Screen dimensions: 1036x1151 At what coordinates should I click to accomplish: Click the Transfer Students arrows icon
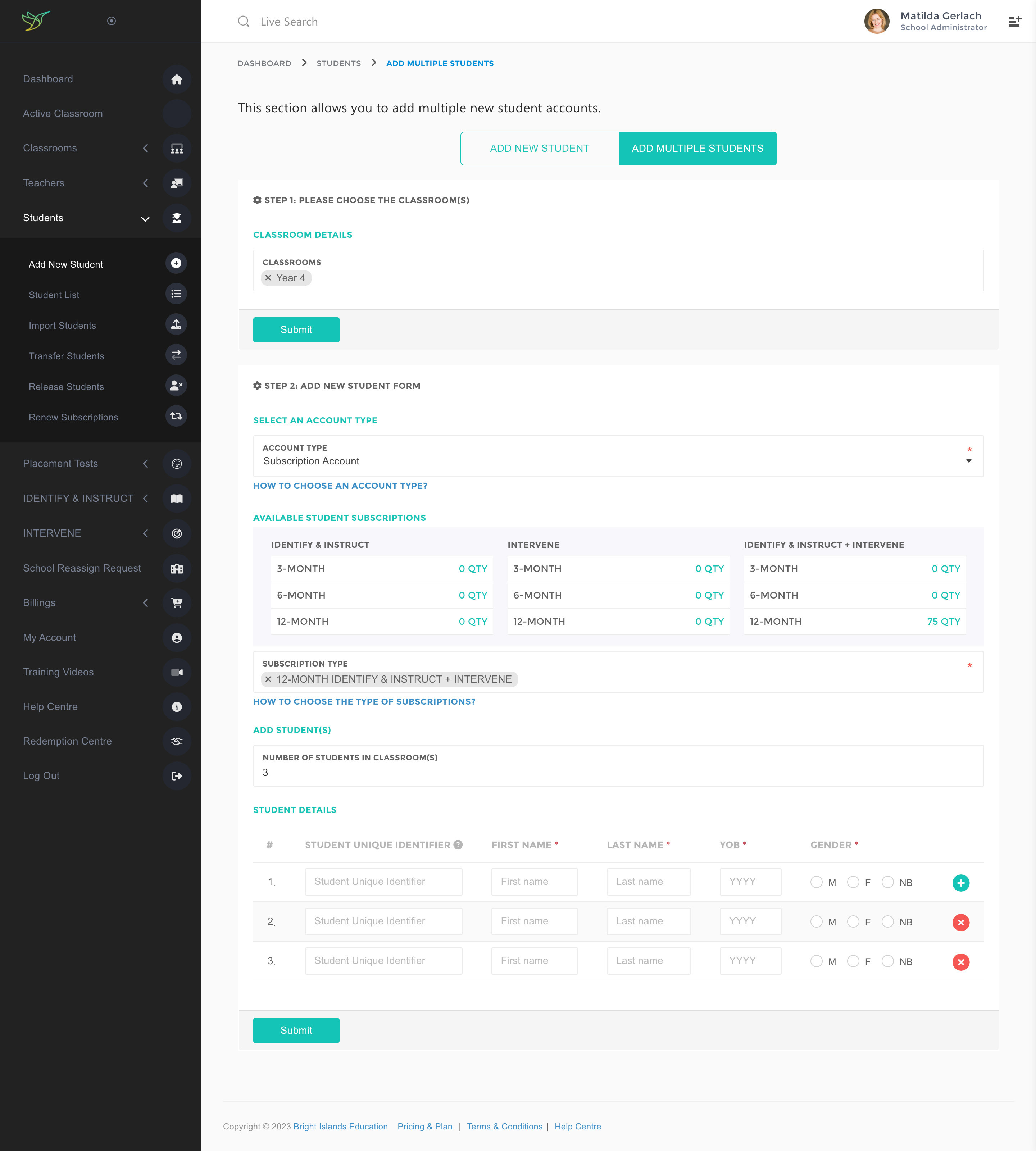pos(177,355)
